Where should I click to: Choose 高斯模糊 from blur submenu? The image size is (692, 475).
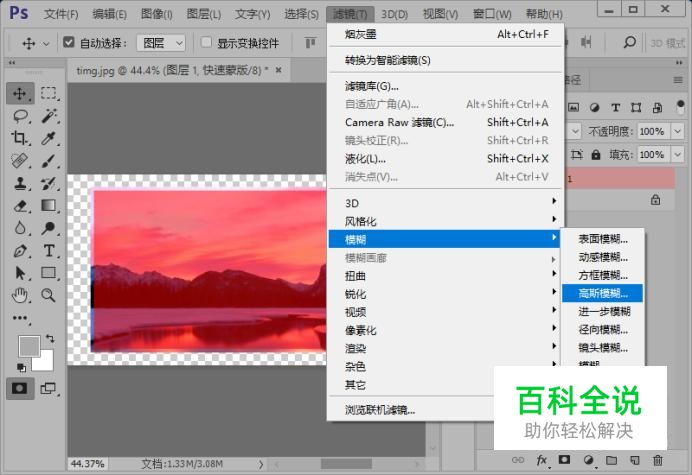pos(602,293)
